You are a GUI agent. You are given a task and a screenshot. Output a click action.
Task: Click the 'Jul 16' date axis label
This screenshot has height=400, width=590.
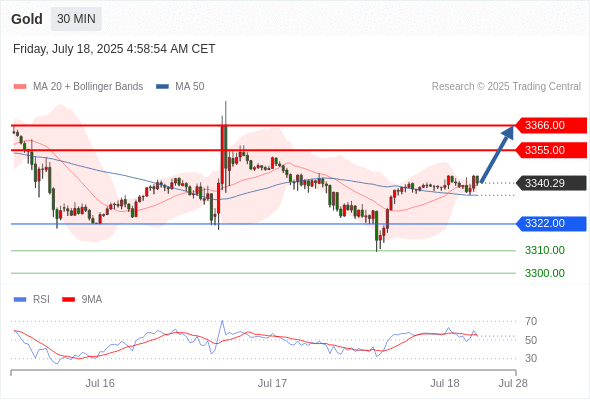[x=100, y=383]
